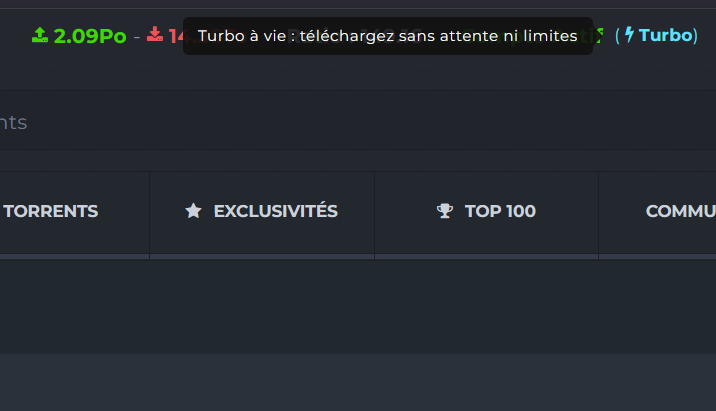Click the underline strip beneath Exclusivités
The image size is (716, 411).
262,257
